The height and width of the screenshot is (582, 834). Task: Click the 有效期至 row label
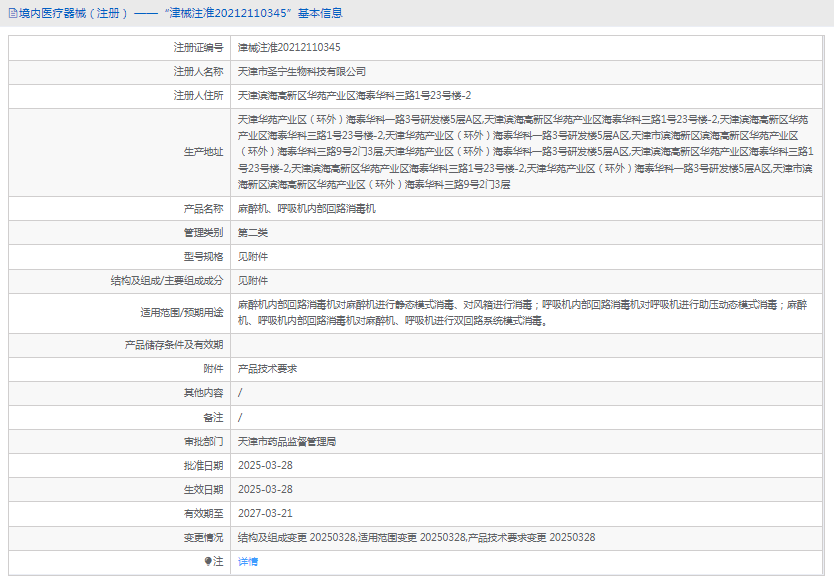tap(203, 513)
